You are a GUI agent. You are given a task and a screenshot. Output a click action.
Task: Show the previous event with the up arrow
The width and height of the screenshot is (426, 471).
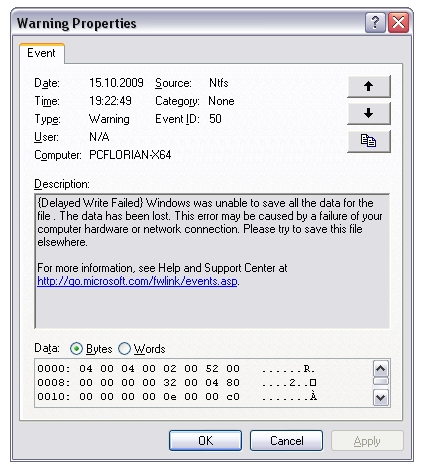(368, 86)
